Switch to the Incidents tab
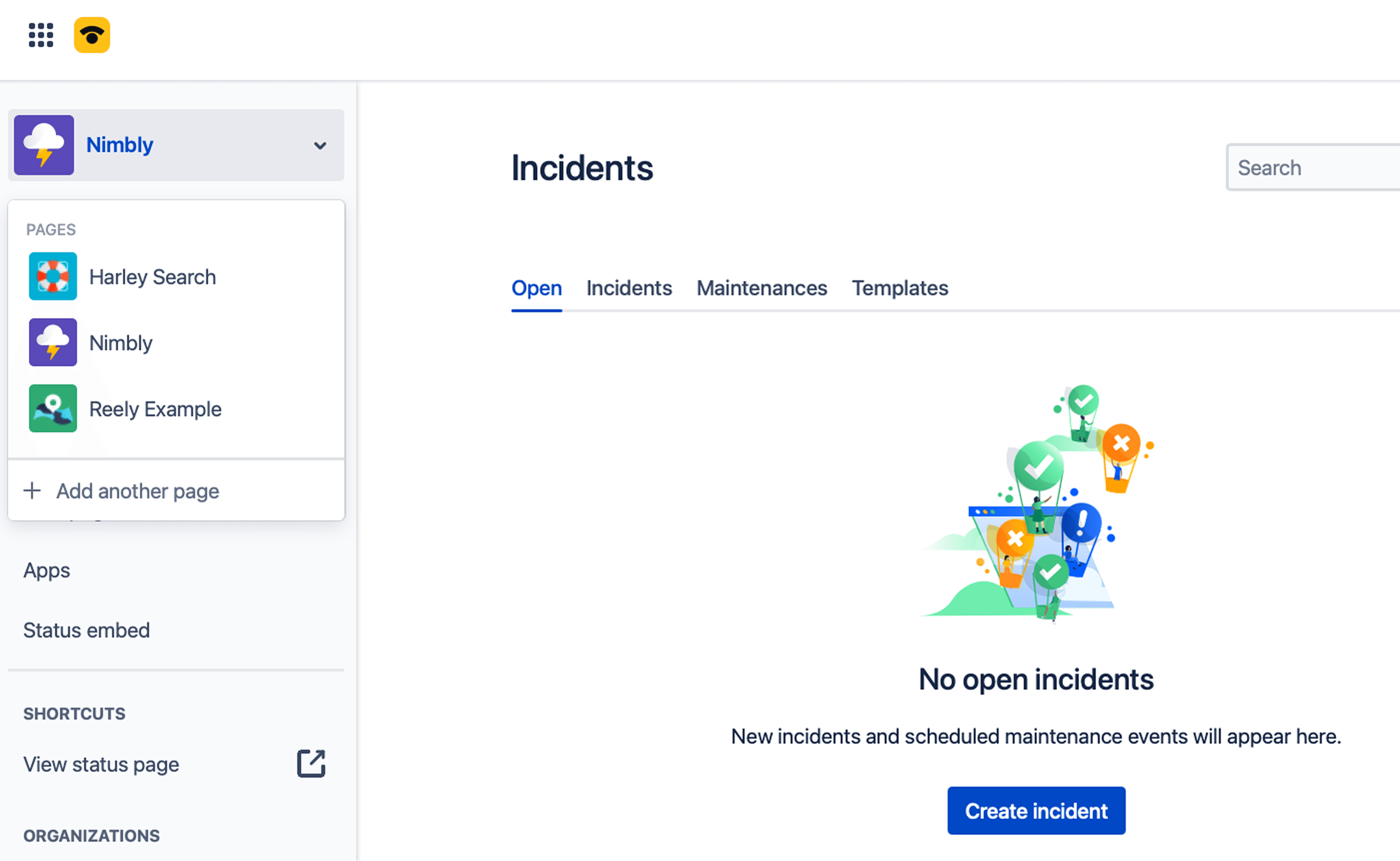 pyautogui.click(x=628, y=288)
